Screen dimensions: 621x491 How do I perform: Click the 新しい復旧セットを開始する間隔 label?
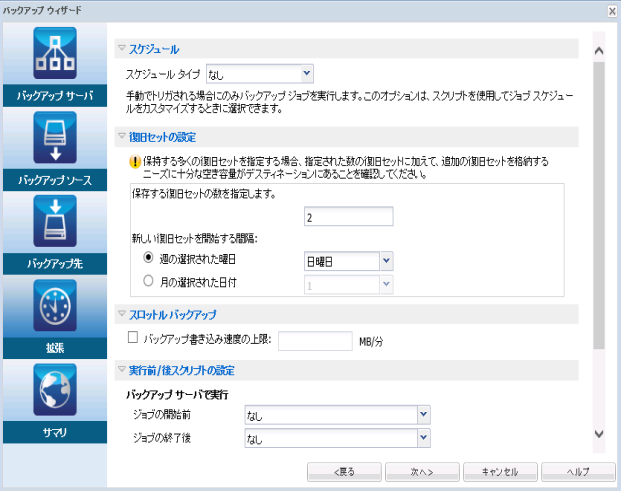click(x=195, y=239)
